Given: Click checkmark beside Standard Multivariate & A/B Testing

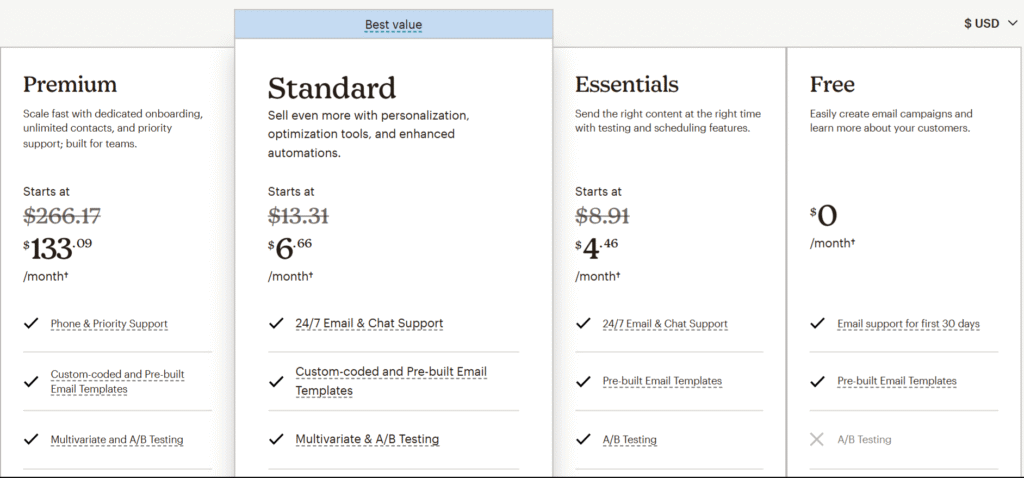Looking at the screenshot, I should point(276,439).
